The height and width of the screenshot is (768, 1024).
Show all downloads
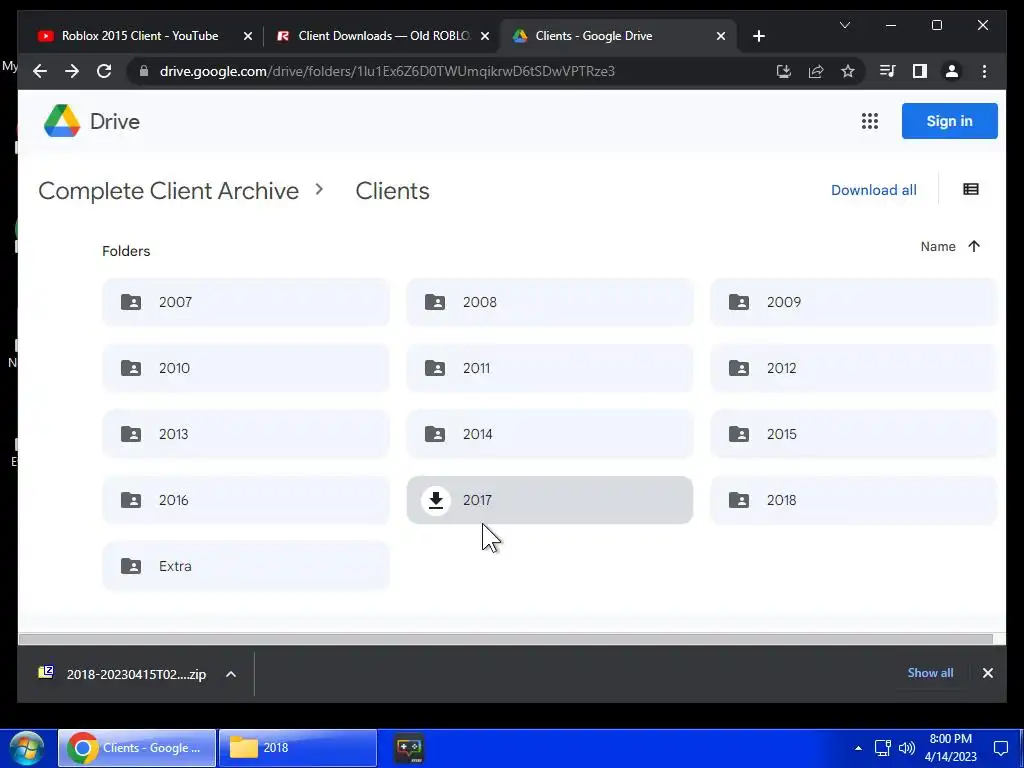pos(930,673)
